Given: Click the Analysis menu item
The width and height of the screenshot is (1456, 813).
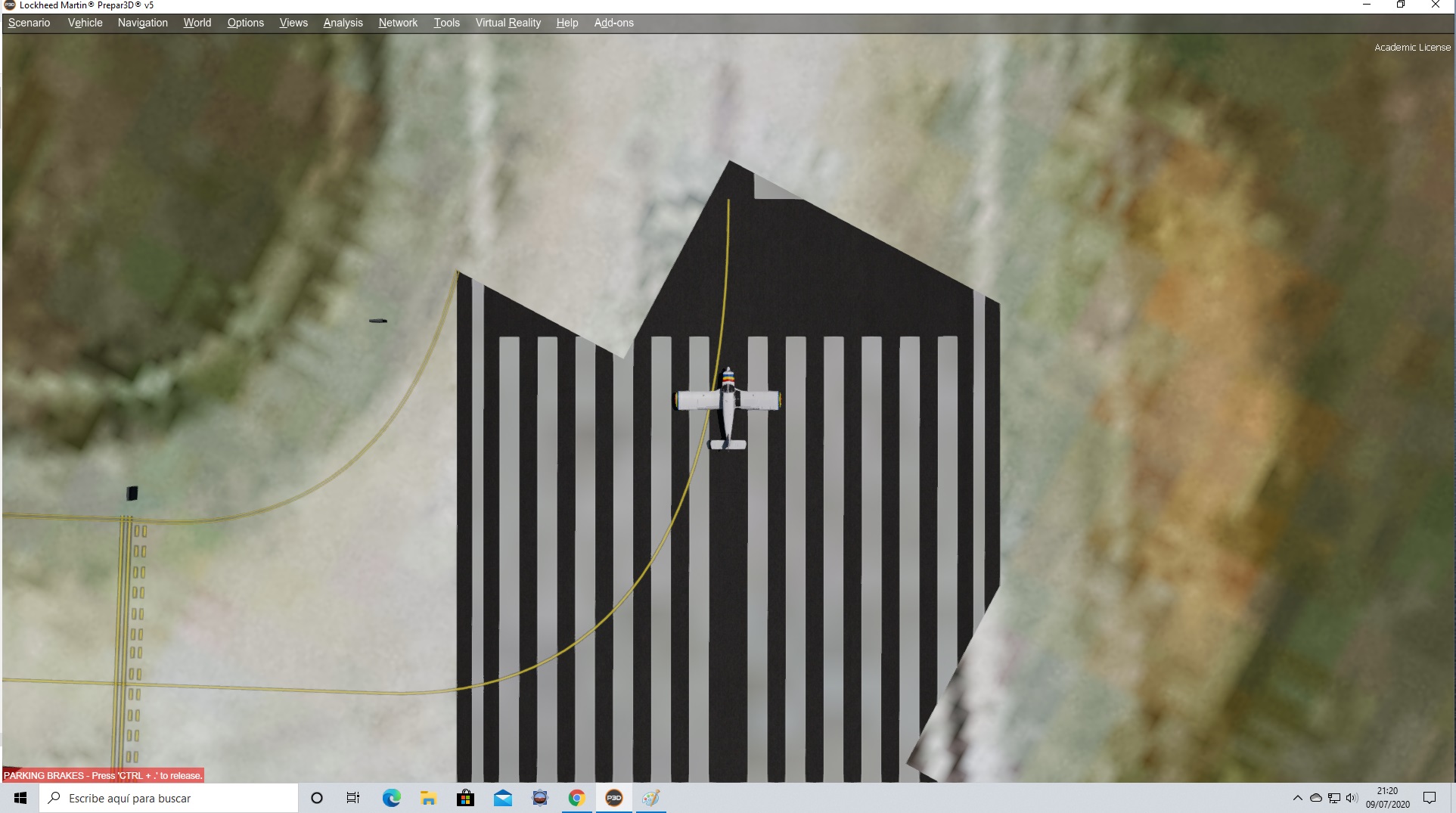Looking at the screenshot, I should [343, 23].
